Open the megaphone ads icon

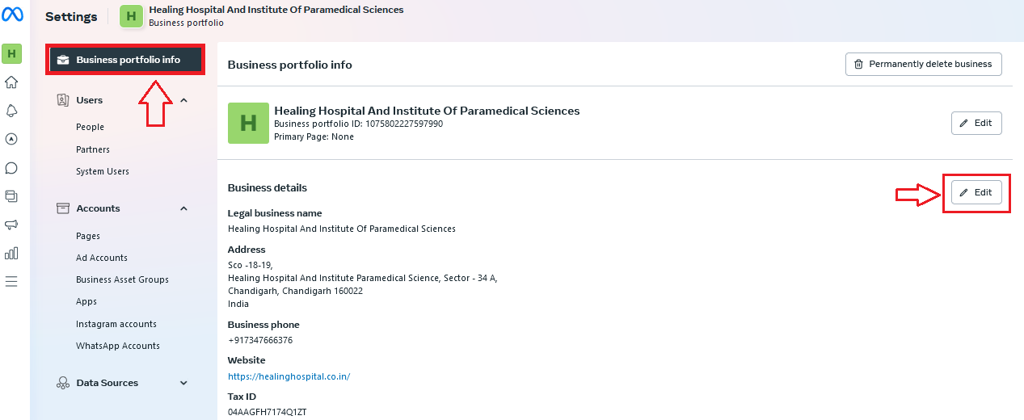pyautogui.click(x=12, y=224)
